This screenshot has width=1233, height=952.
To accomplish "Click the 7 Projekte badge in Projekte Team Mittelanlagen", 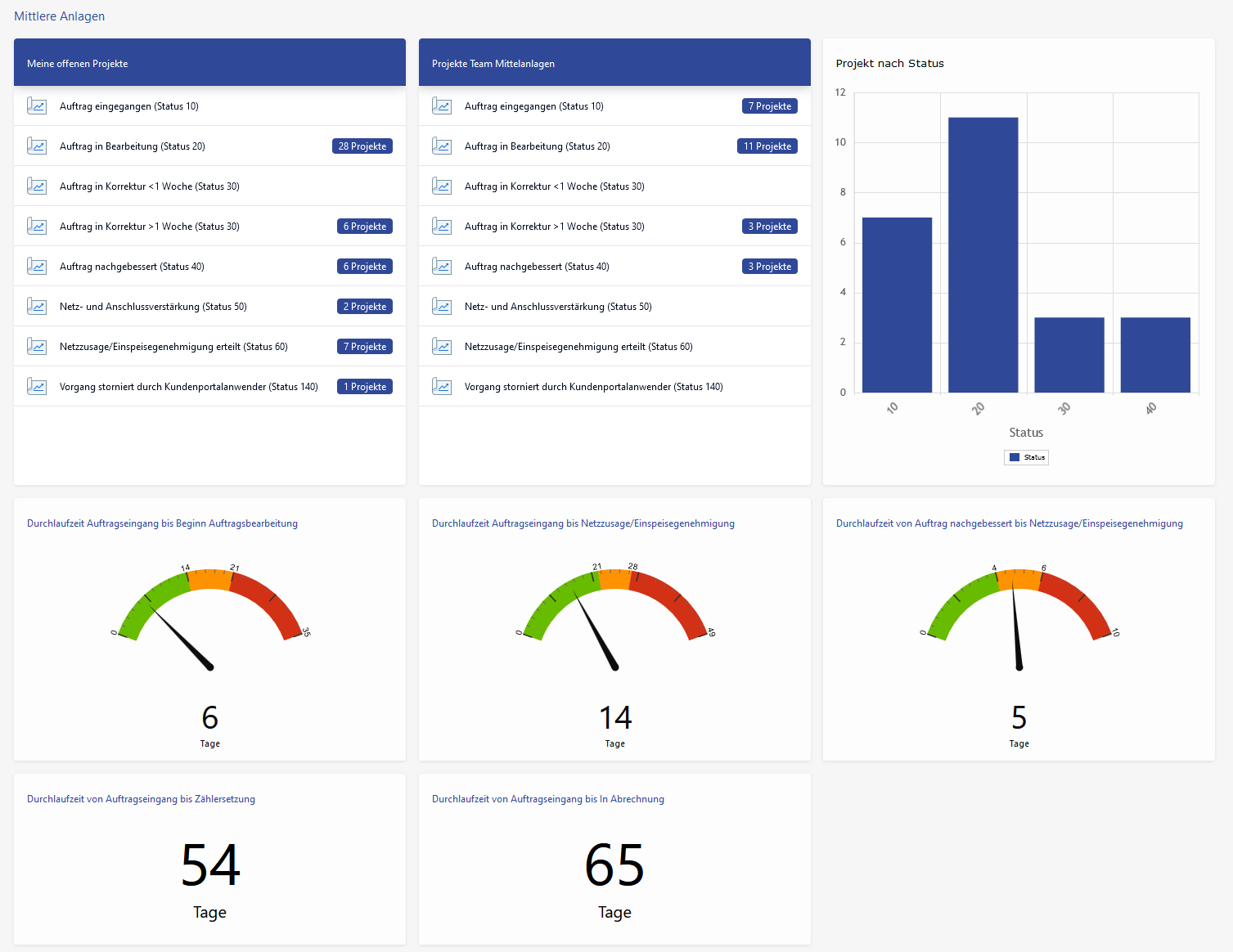I will click(x=769, y=106).
